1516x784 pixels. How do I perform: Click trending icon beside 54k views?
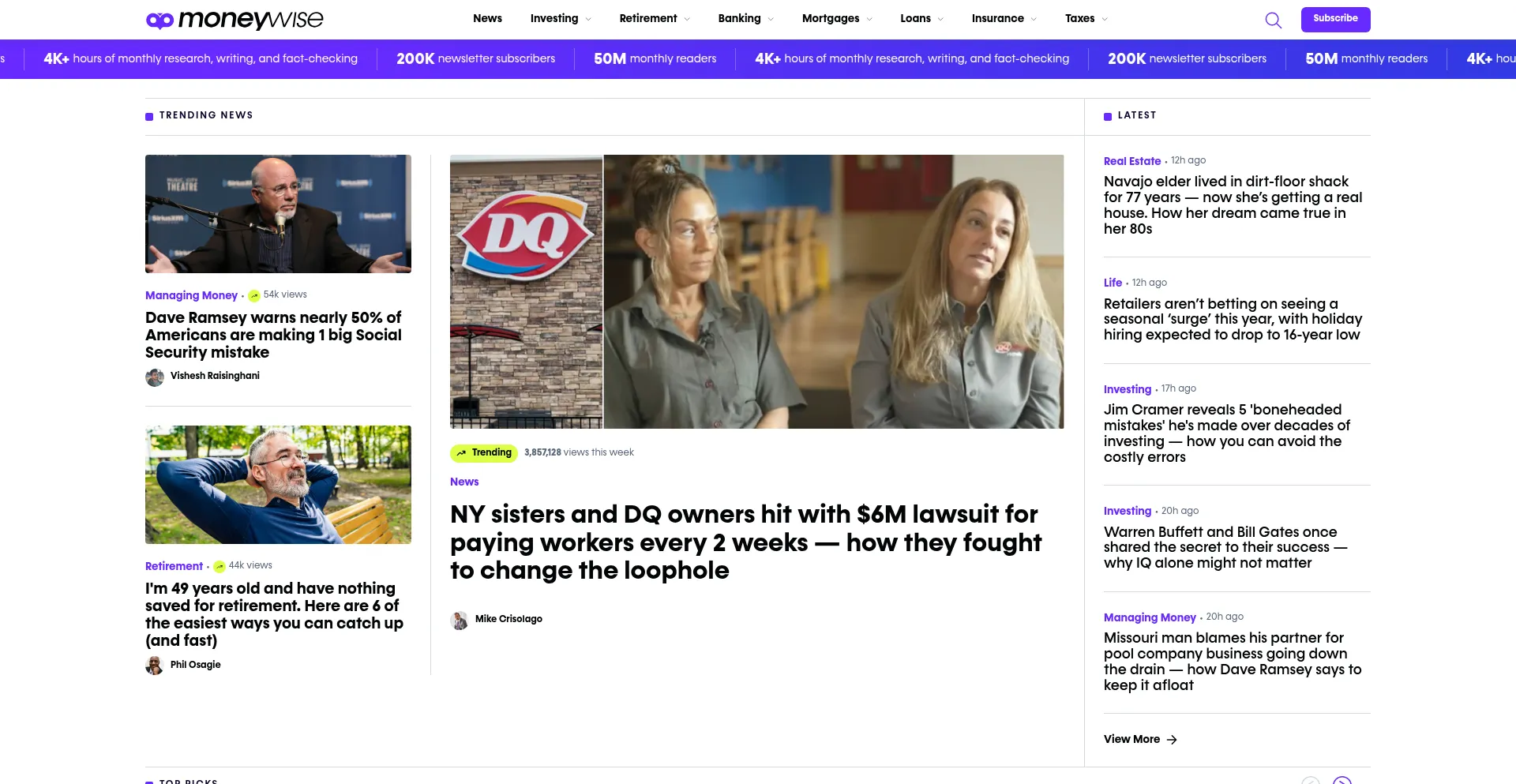point(254,296)
